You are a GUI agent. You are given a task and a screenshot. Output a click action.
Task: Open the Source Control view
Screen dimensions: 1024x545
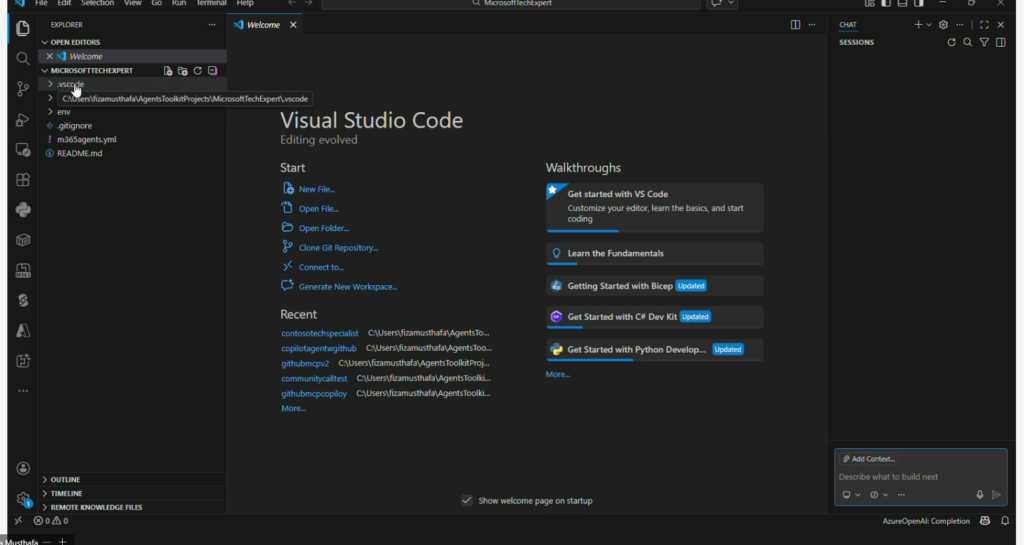22,89
